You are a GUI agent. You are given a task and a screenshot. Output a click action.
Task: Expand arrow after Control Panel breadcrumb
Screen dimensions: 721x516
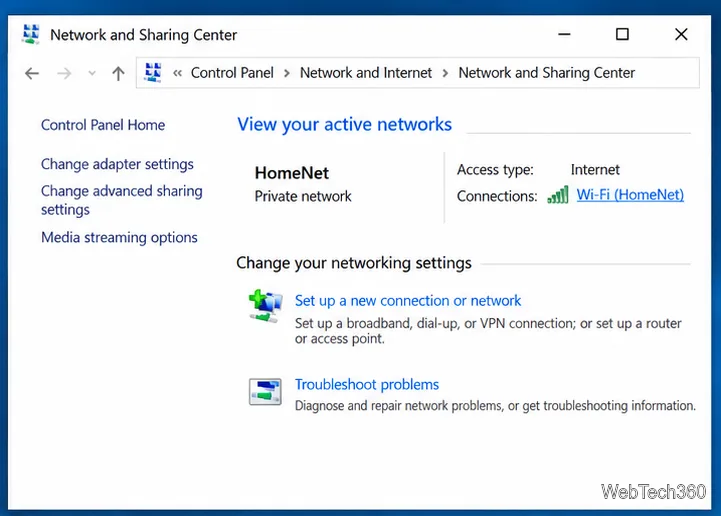pos(287,74)
